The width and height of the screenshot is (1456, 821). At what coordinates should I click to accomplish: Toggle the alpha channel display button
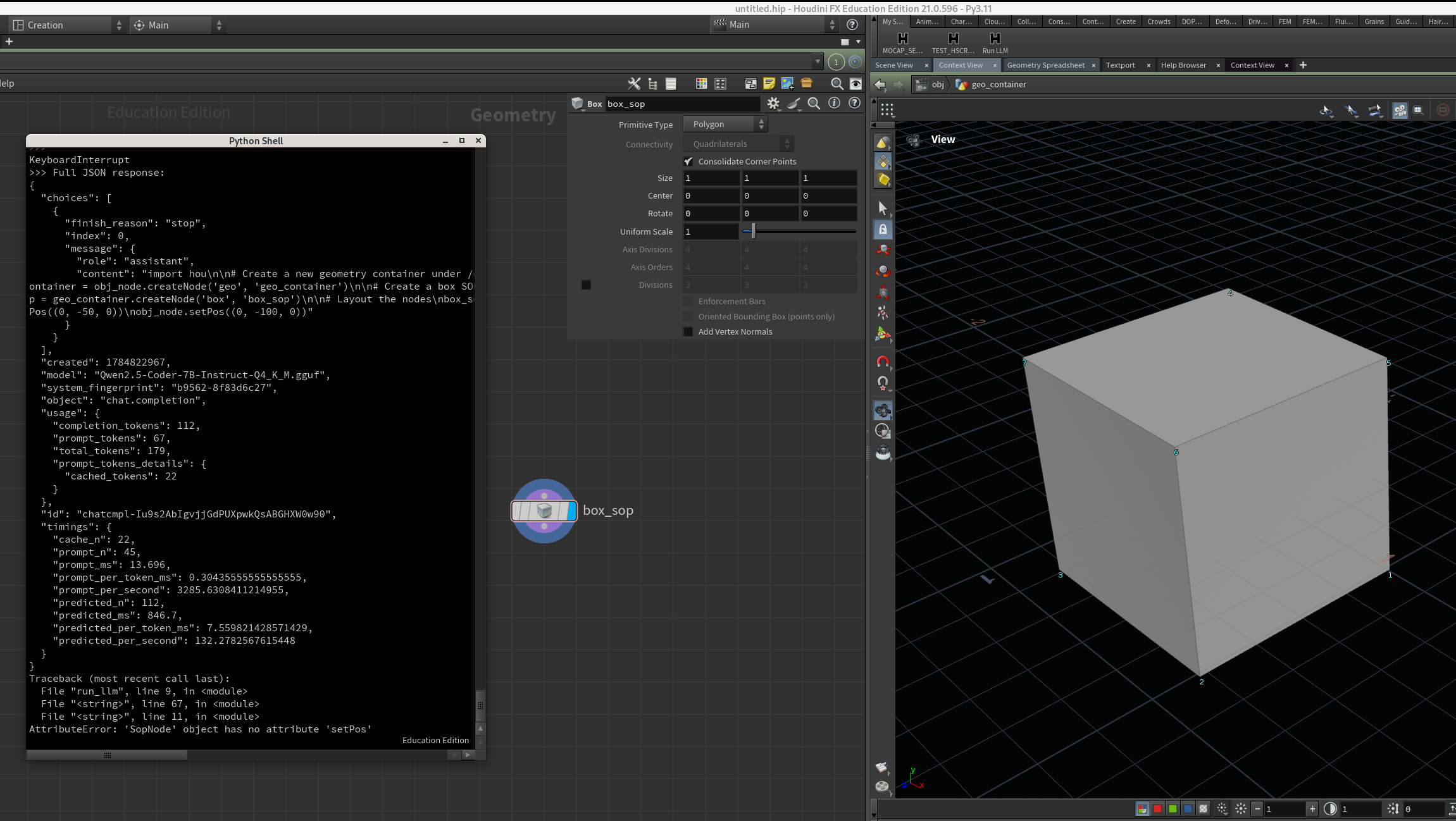point(1203,808)
